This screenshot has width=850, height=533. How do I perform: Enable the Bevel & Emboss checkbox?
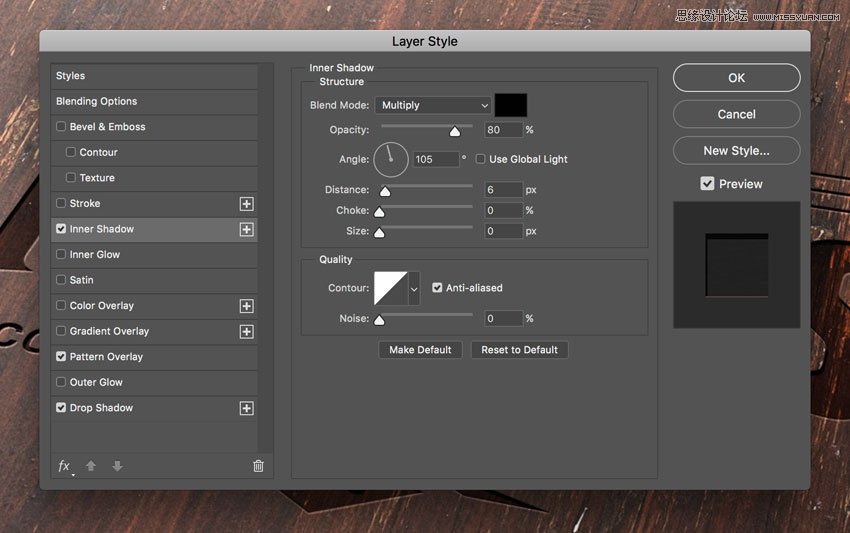click(x=61, y=127)
